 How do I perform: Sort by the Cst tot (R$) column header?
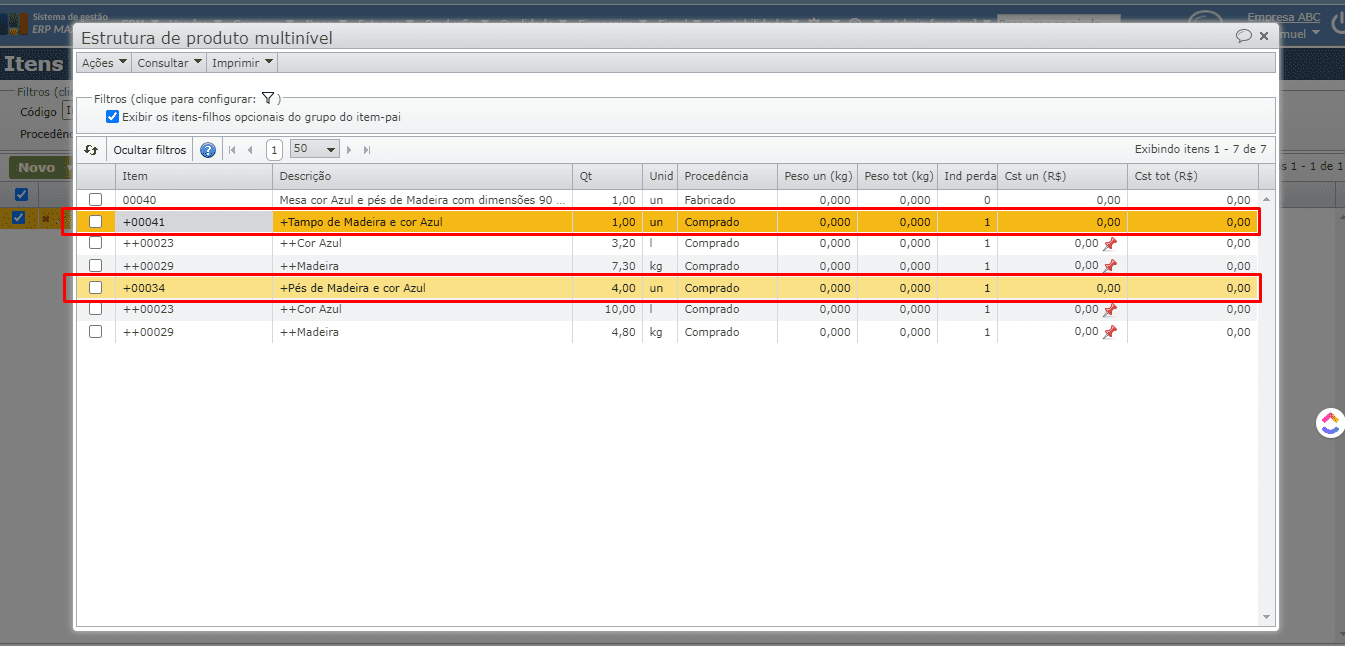pyautogui.click(x=1192, y=176)
